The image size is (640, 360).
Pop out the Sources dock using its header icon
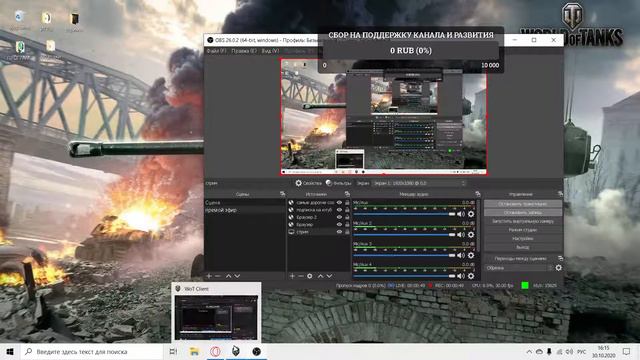point(347,194)
